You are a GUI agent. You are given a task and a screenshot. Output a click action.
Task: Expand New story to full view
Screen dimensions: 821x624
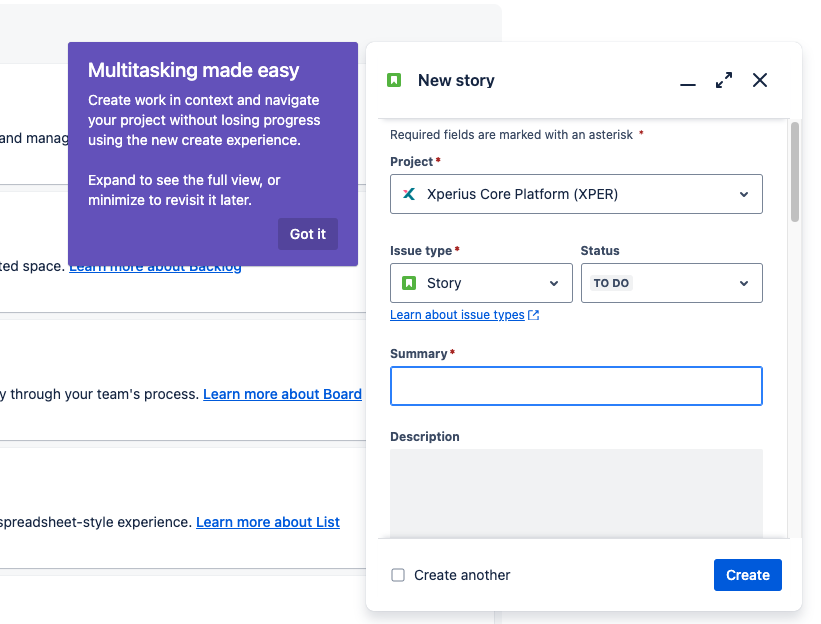coord(724,81)
